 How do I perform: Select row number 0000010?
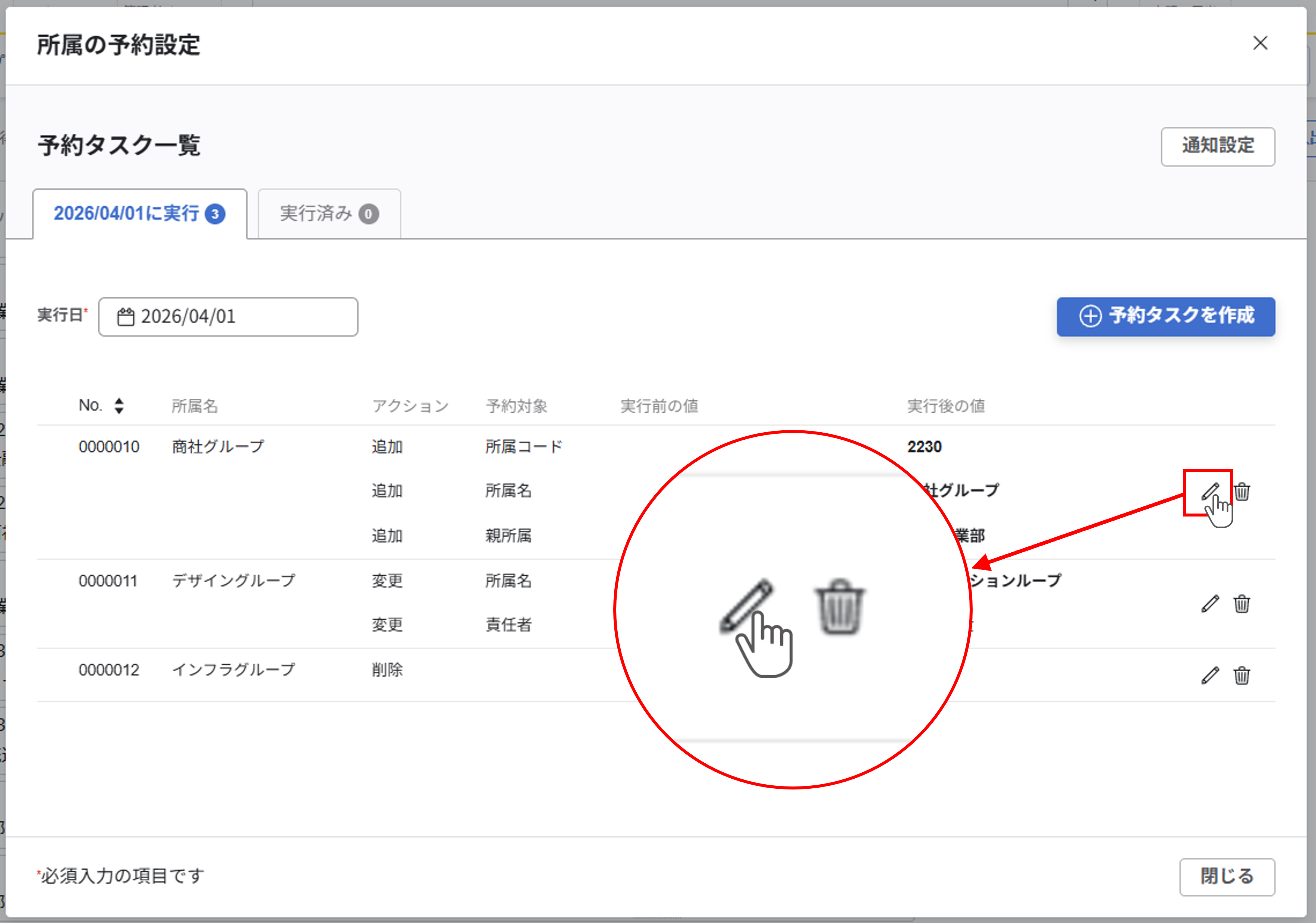(x=109, y=447)
